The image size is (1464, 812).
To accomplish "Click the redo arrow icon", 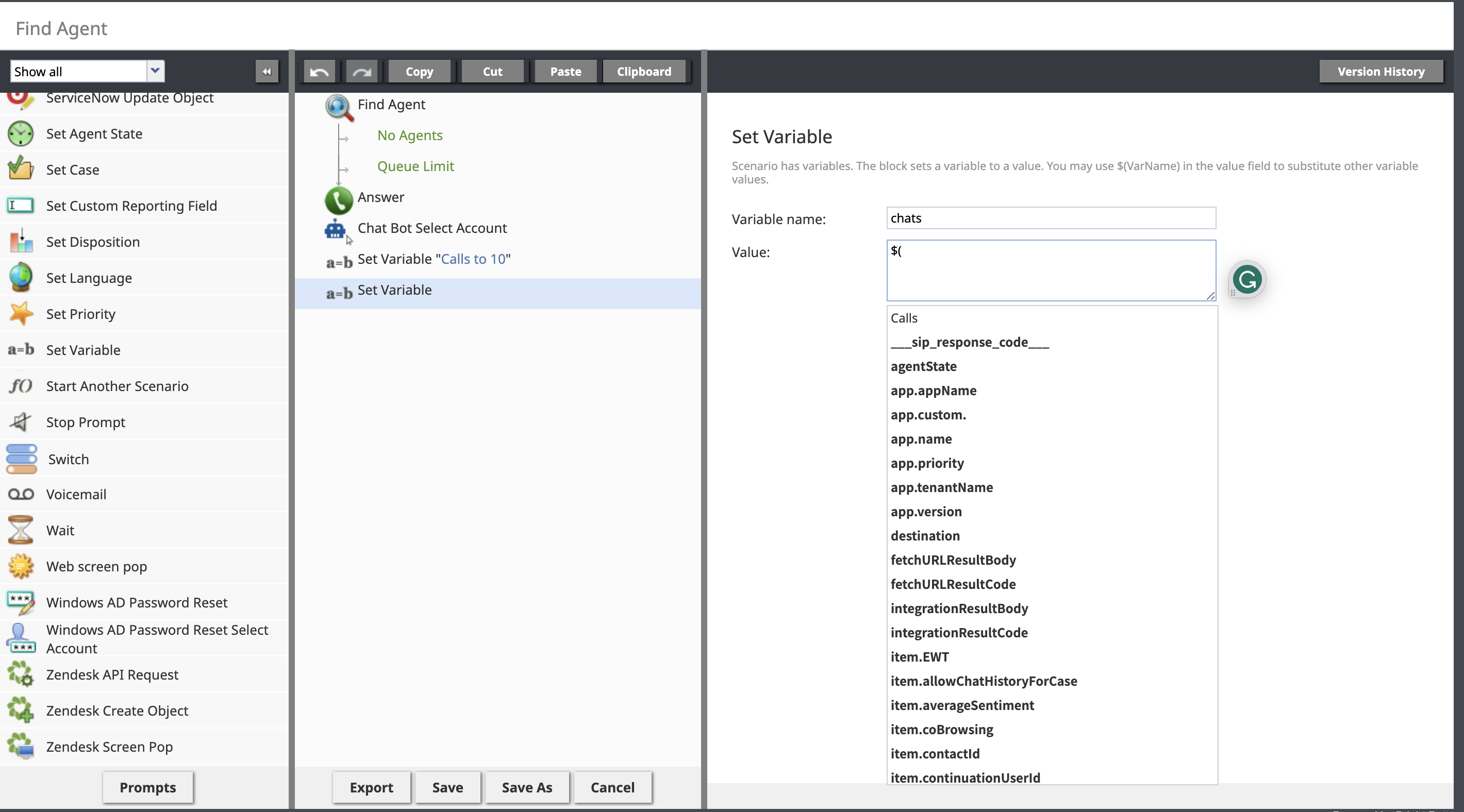I will [361, 72].
